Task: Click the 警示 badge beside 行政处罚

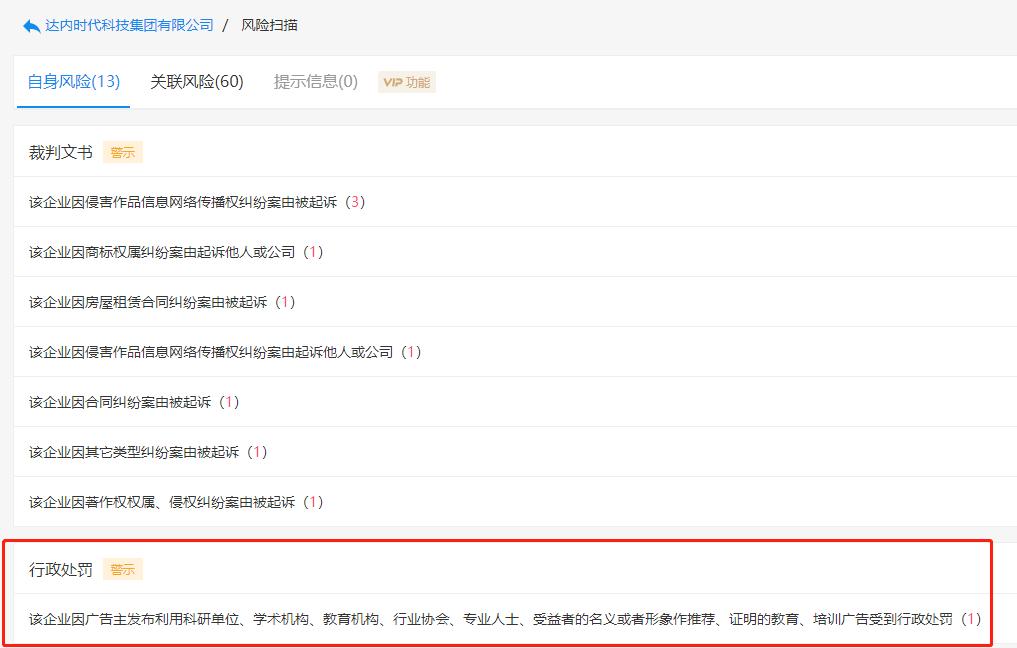Action: point(123,569)
